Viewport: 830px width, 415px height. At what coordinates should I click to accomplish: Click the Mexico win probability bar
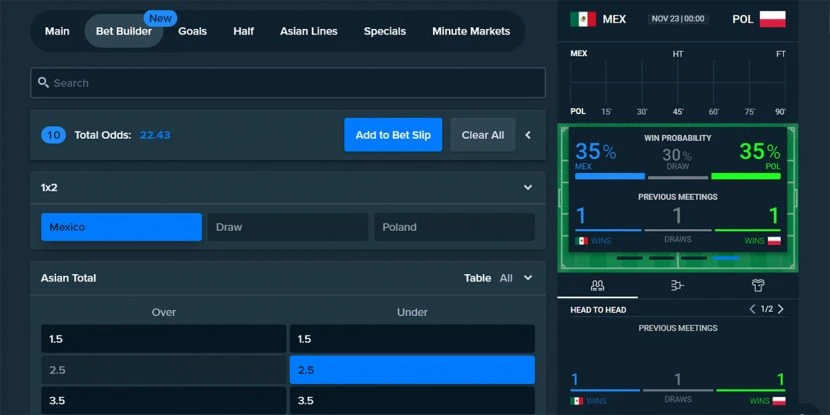(x=609, y=176)
